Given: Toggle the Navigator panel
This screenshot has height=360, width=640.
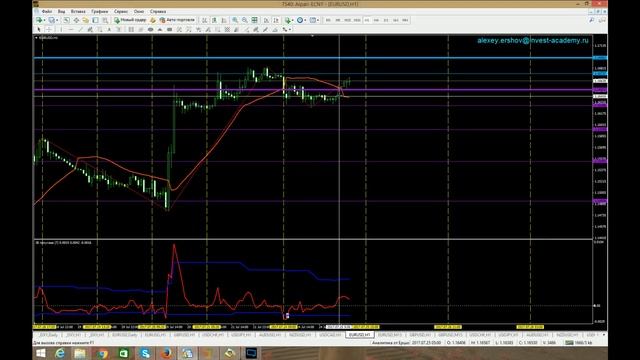Looking at the screenshot, I should point(85,20).
